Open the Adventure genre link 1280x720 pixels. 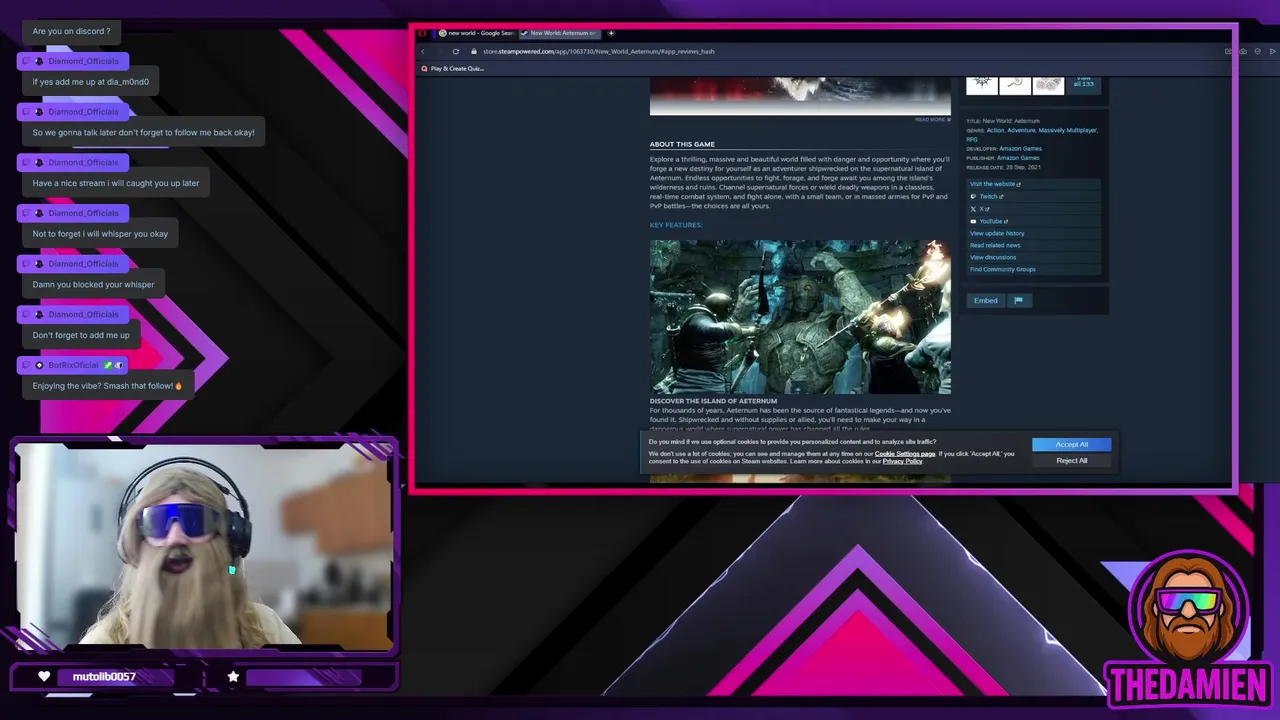(x=1021, y=130)
